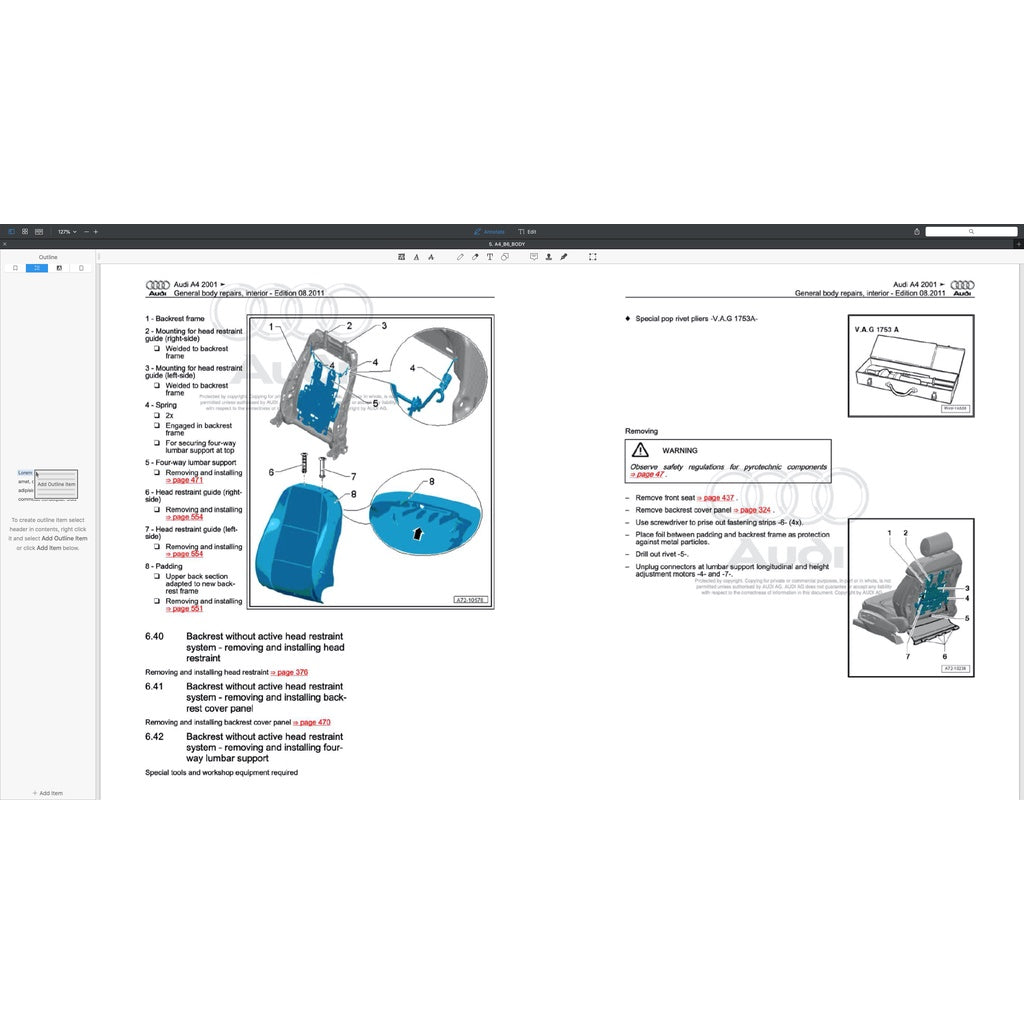Click the zoom in plus button
This screenshot has width=1024, height=1024.
pyautogui.click(x=96, y=231)
